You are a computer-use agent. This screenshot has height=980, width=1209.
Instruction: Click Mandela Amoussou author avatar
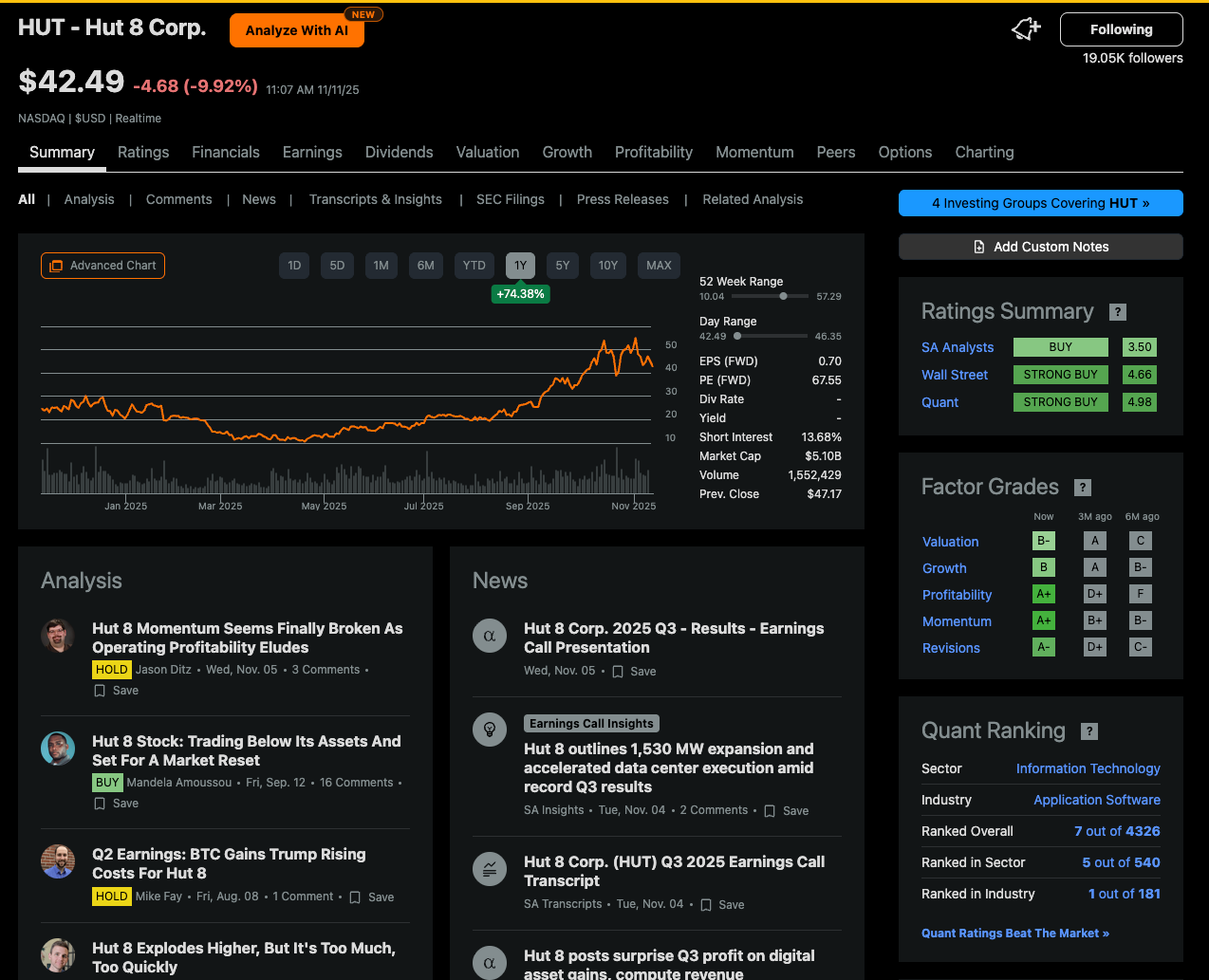point(58,749)
